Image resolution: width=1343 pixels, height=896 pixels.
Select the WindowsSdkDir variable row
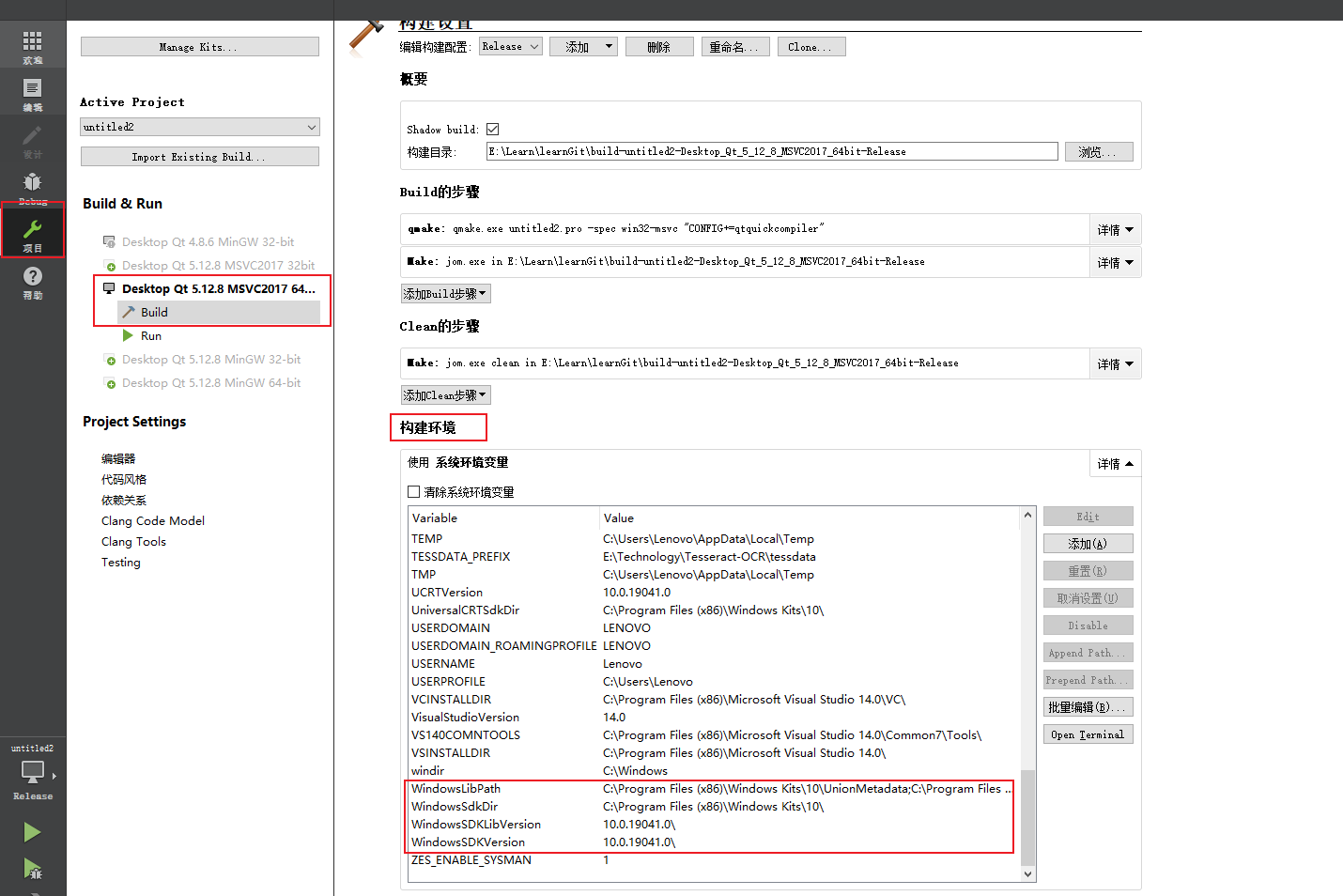point(713,807)
